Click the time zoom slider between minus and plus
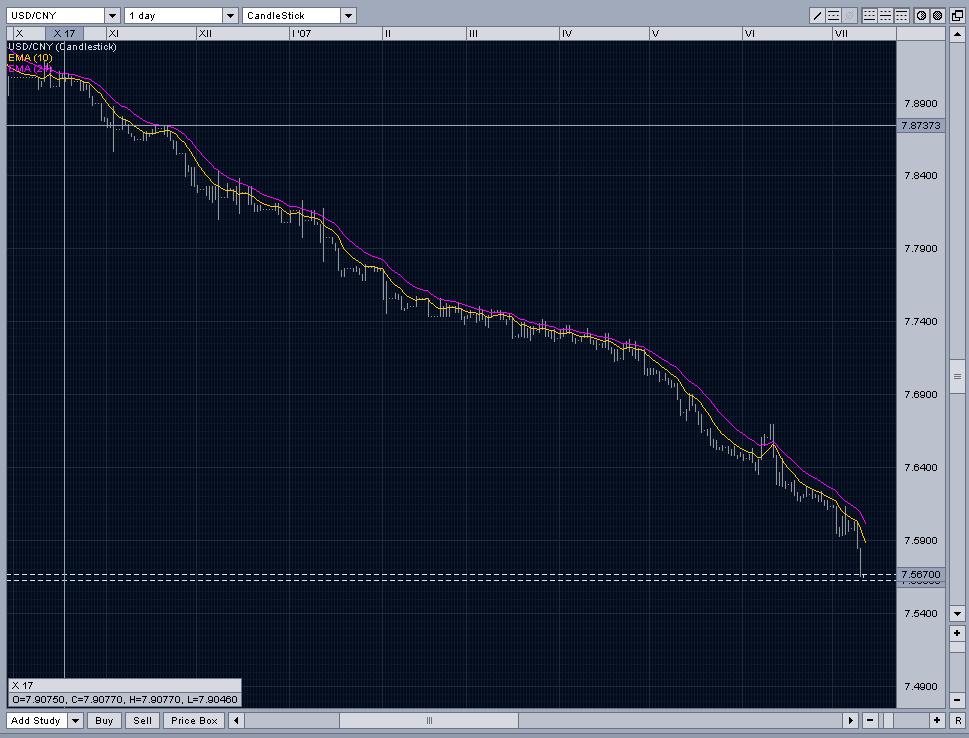This screenshot has height=738, width=969. pos(887,720)
